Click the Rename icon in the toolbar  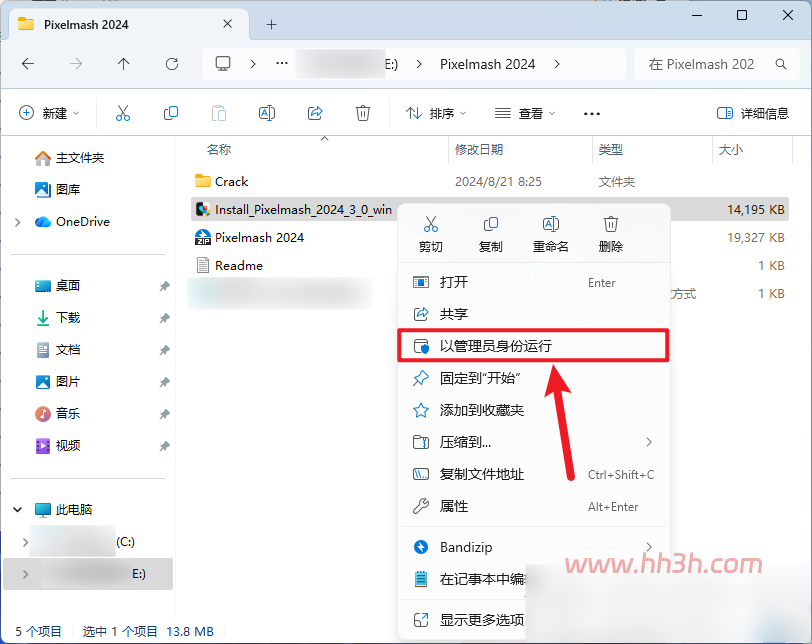click(x=267, y=113)
